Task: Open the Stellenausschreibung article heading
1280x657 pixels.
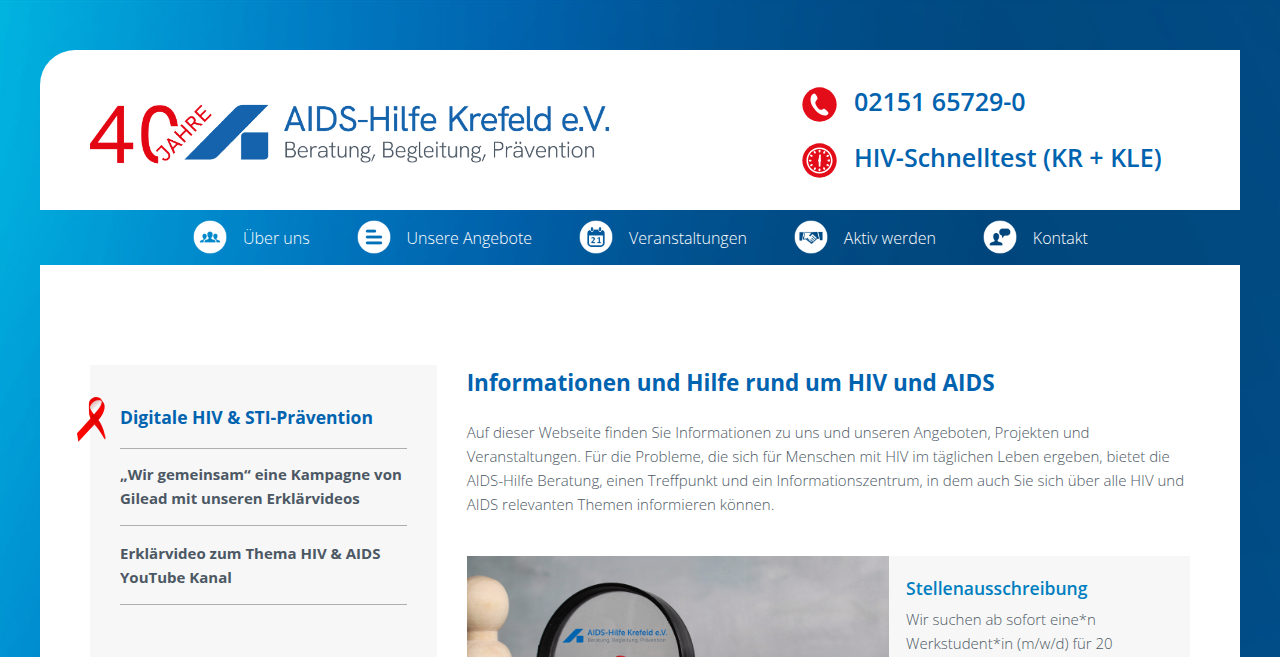Action: pos(997,588)
